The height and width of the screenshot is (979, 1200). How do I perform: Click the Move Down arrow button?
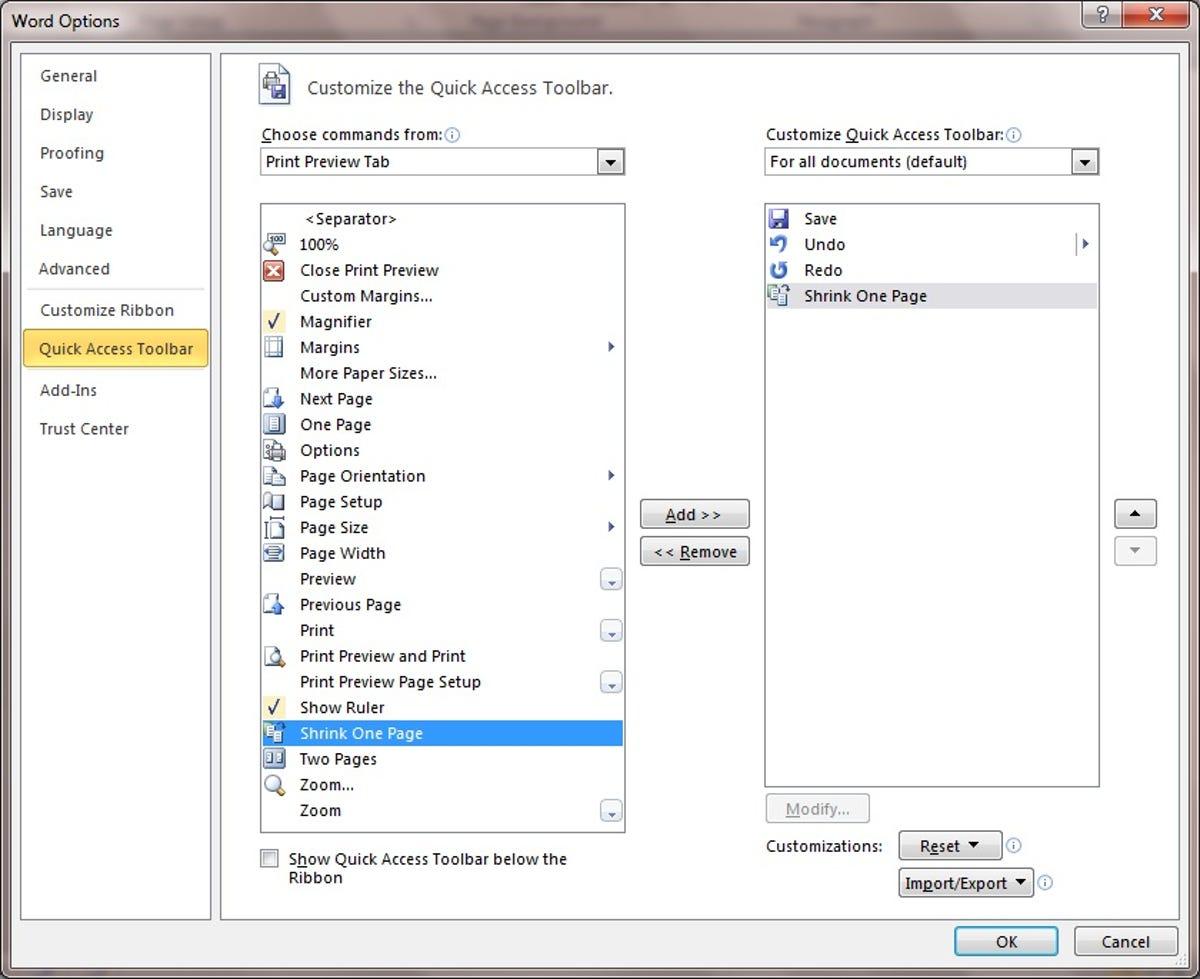(x=1135, y=551)
